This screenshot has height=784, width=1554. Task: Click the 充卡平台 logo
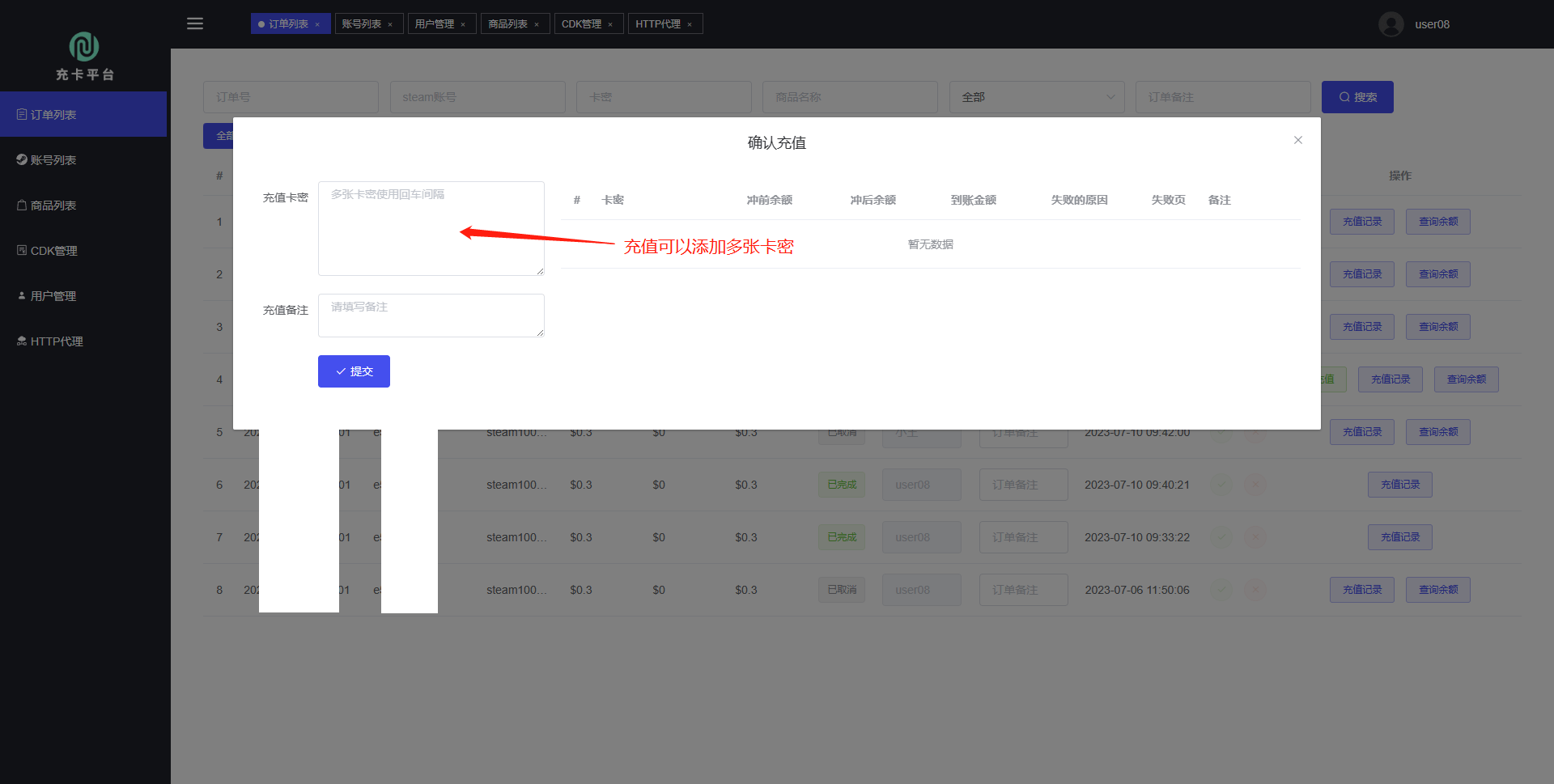click(x=84, y=56)
